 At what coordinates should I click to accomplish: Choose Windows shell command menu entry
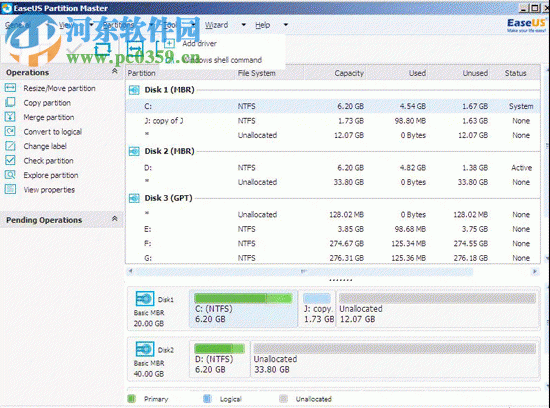point(222,60)
